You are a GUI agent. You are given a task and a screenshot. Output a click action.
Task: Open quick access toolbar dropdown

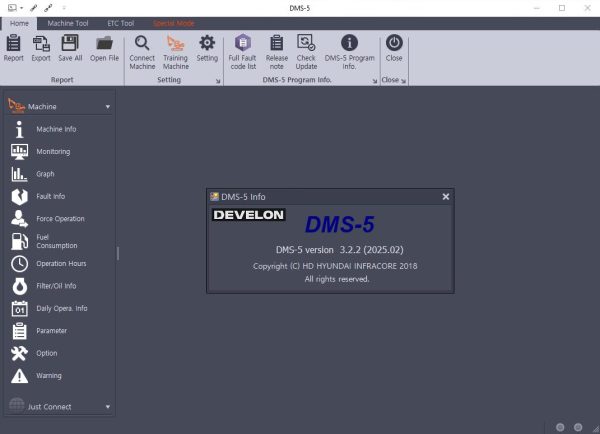coord(64,8)
